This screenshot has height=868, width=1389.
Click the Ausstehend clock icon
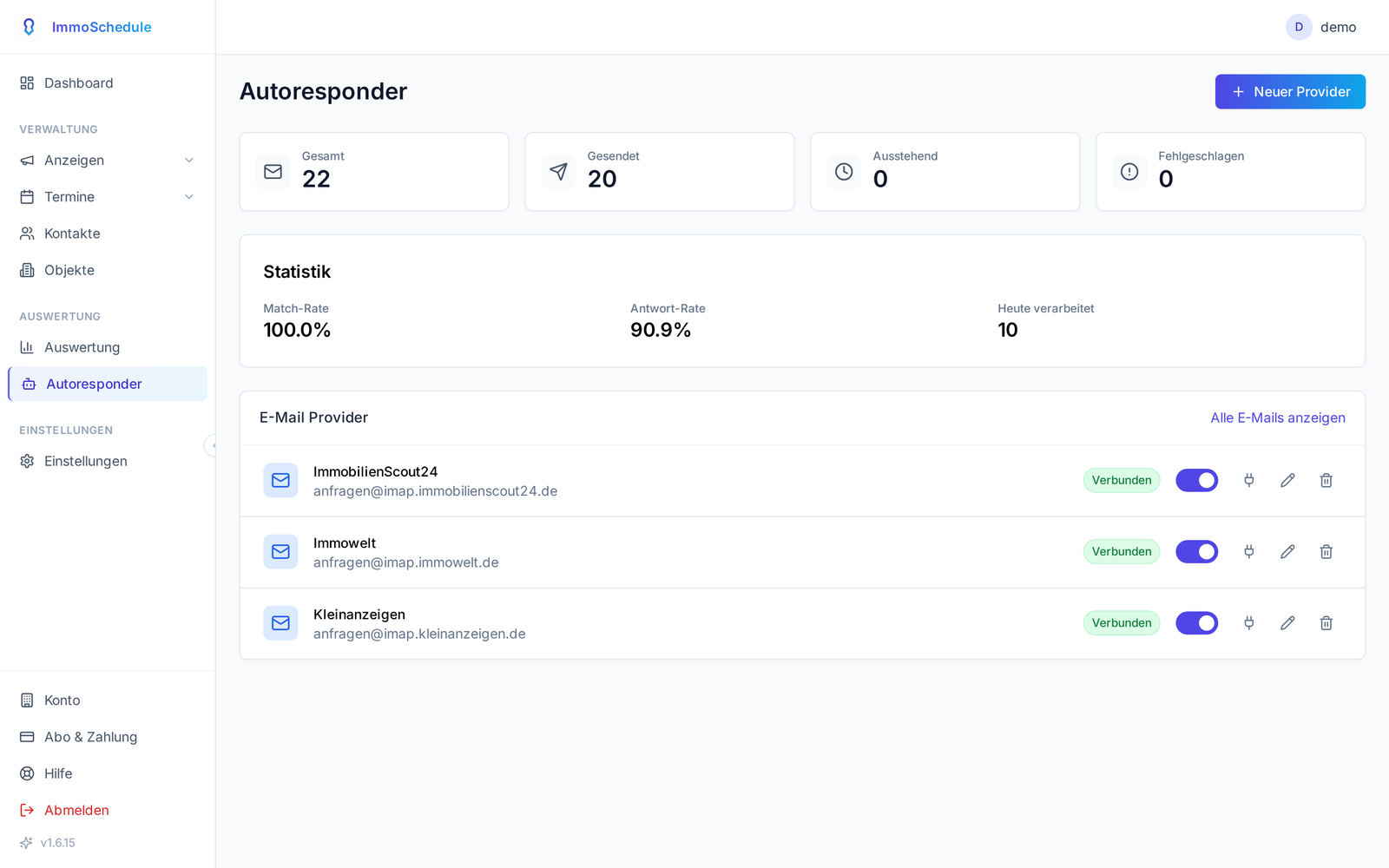click(844, 172)
